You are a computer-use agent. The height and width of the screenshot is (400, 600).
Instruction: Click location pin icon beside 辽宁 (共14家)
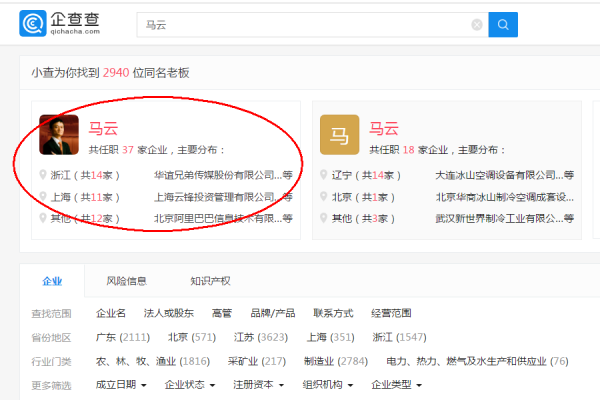tap(323, 175)
